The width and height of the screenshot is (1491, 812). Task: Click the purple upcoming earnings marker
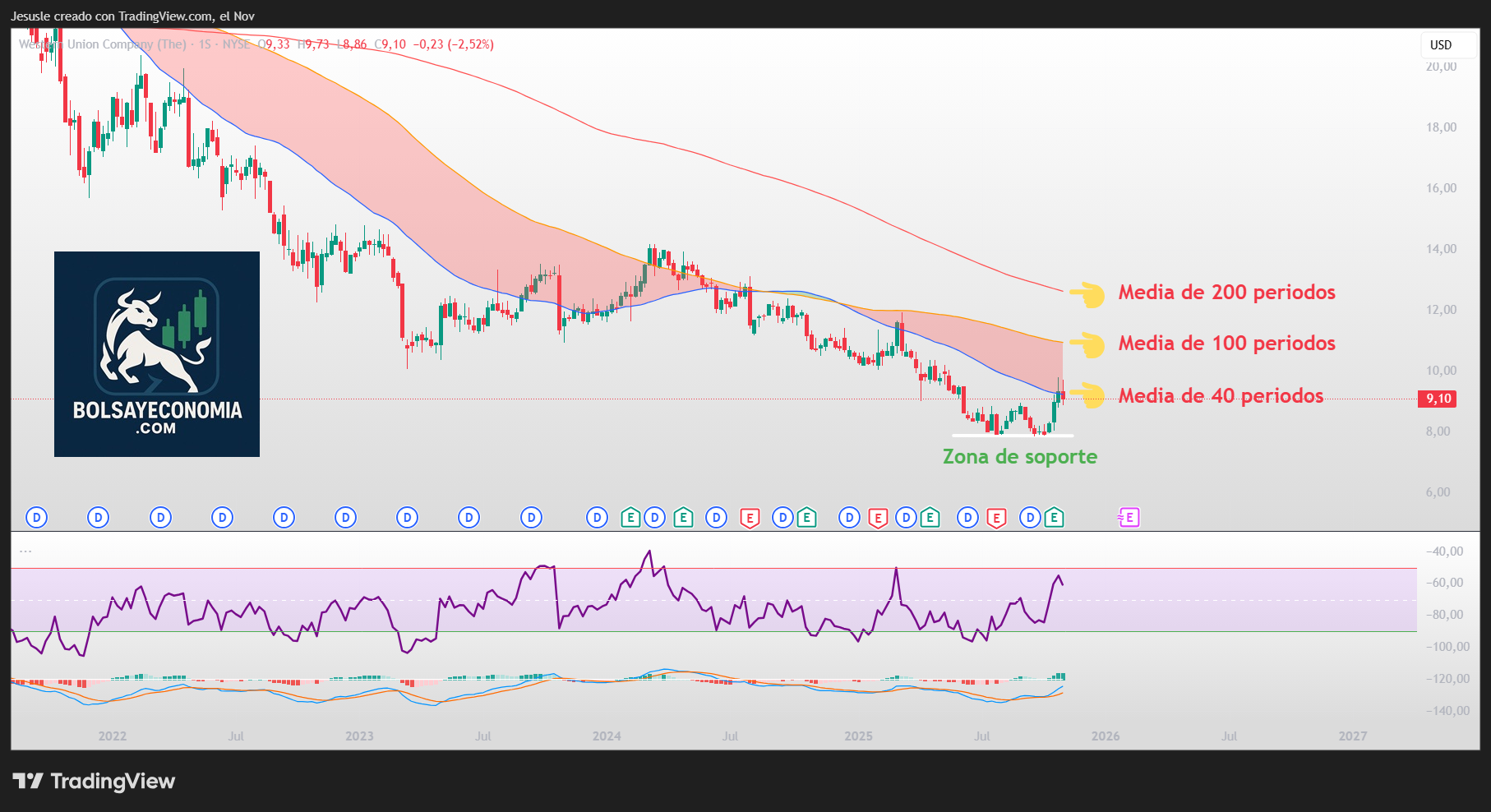1129,518
